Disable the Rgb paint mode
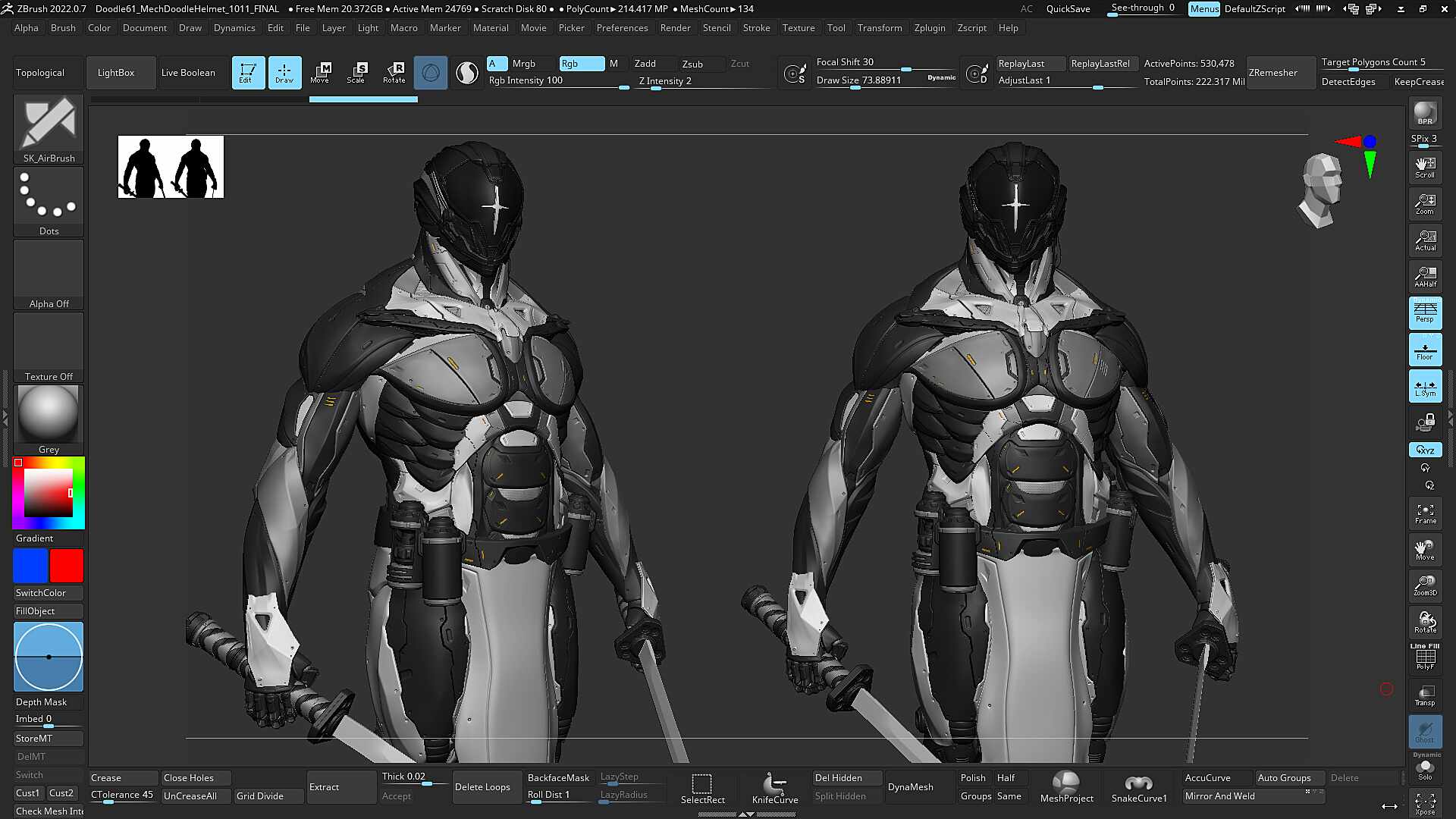 (x=582, y=64)
